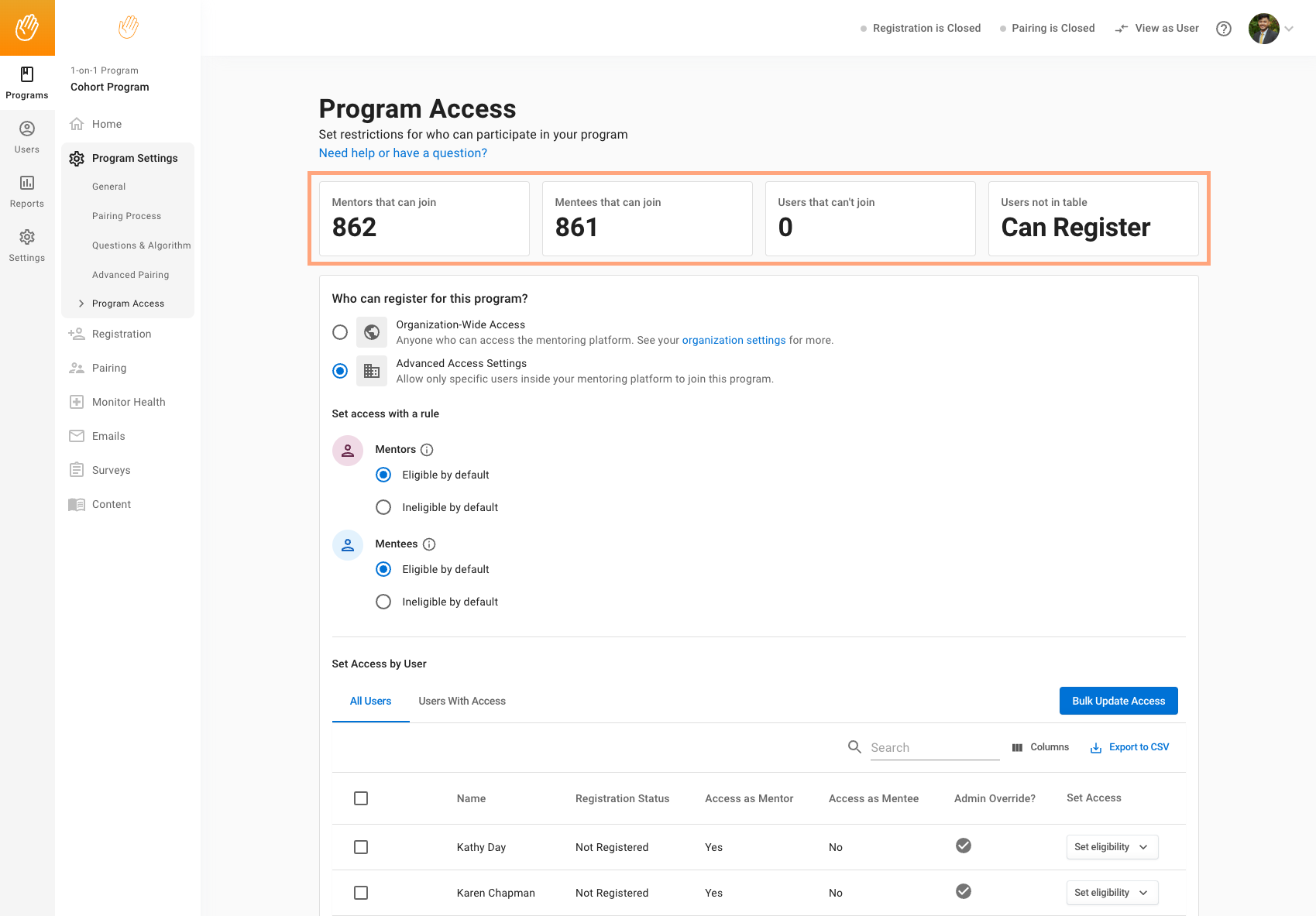The width and height of the screenshot is (1316, 916).
Task: Select Mentees Eligible by default
Action: point(383,569)
